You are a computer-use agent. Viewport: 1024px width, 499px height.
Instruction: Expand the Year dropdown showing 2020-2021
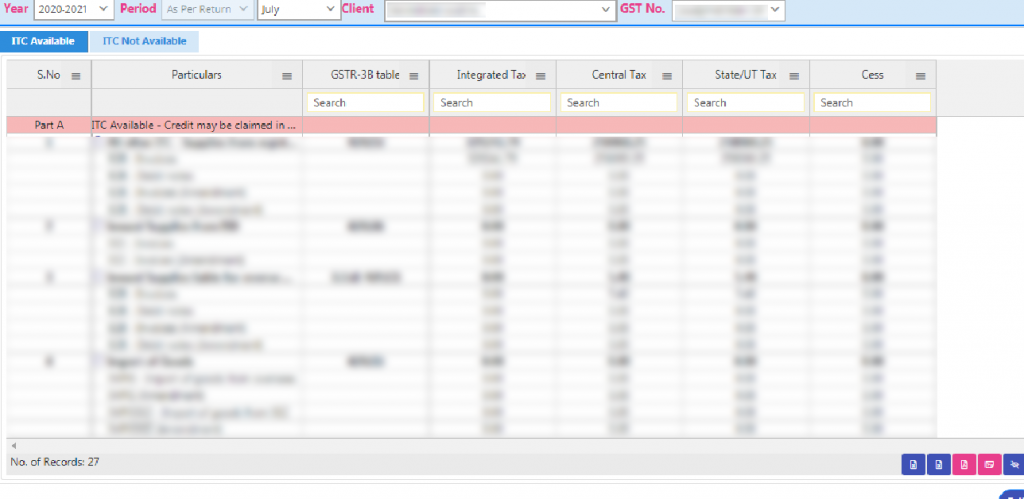[74, 10]
